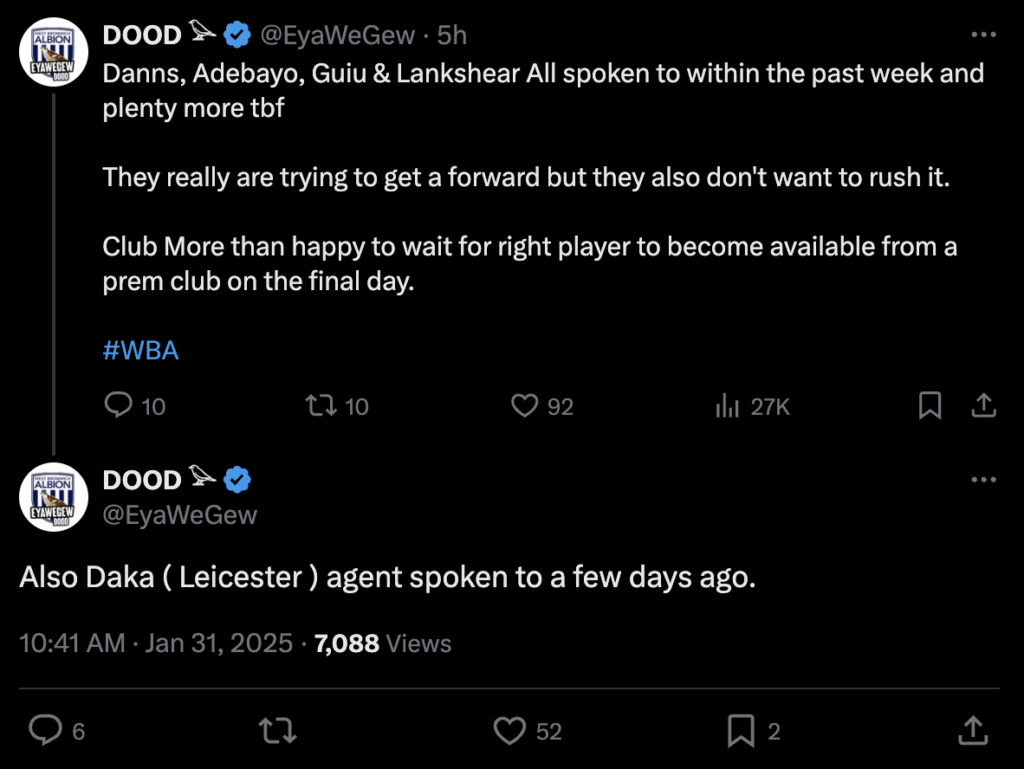The height and width of the screenshot is (769, 1024).
Task: Open the #WBA hashtag
Action: (140, 351)
